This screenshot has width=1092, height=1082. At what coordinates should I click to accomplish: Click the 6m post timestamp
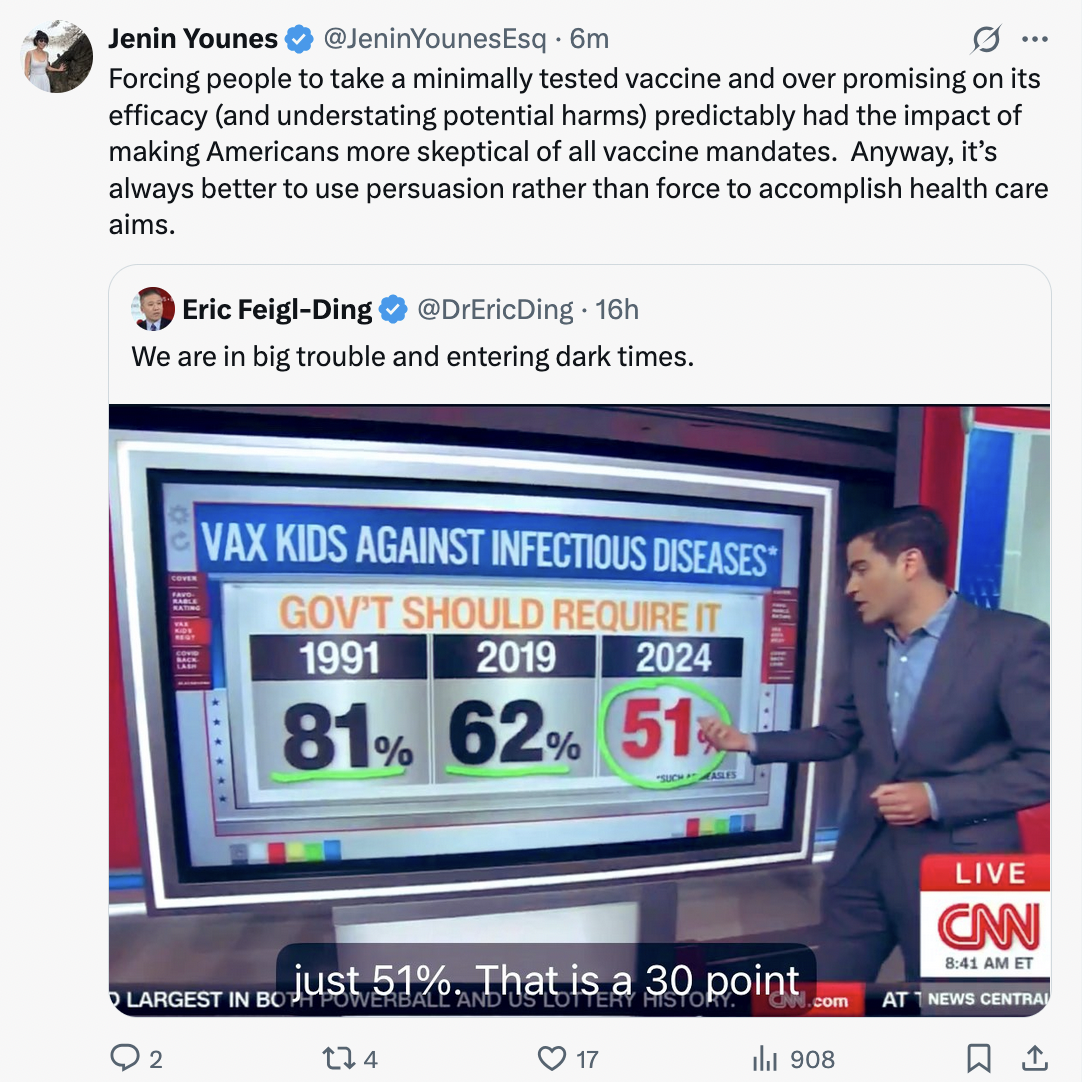pyautogui.click(x=589, y=39)
